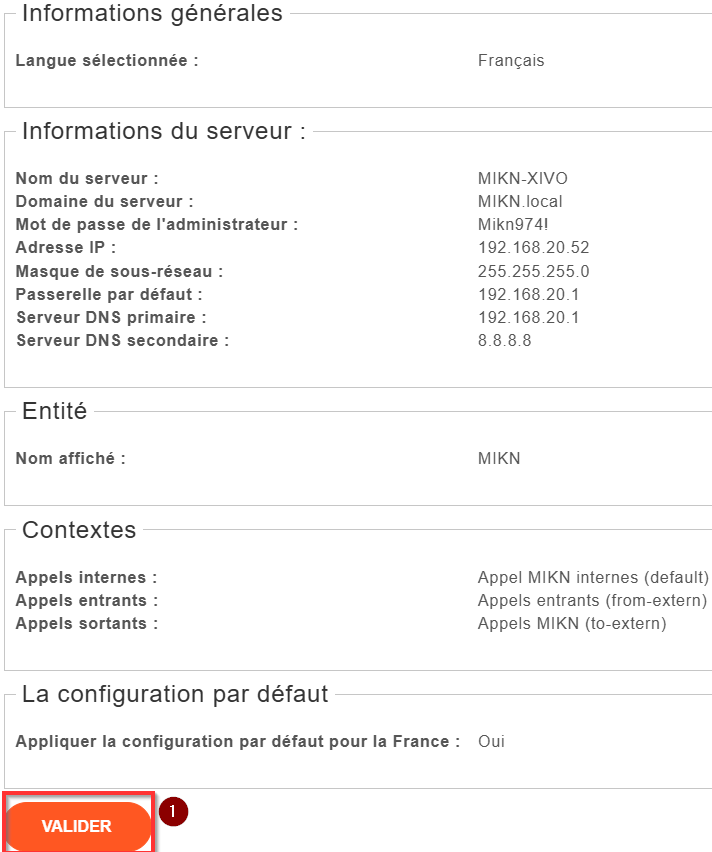Click the La configuration par défaut heading
Viewport: 712px width, 852px height.
[175, 694]
